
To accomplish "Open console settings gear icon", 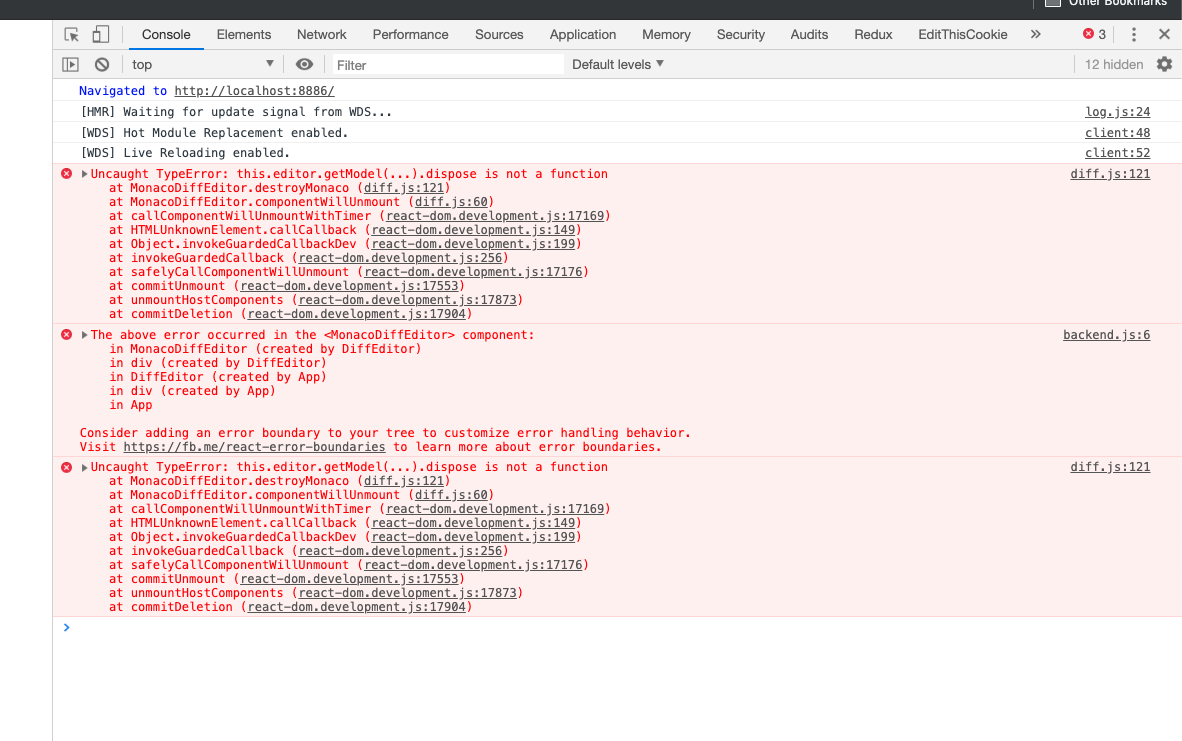I will click(x=1165, y=65).
